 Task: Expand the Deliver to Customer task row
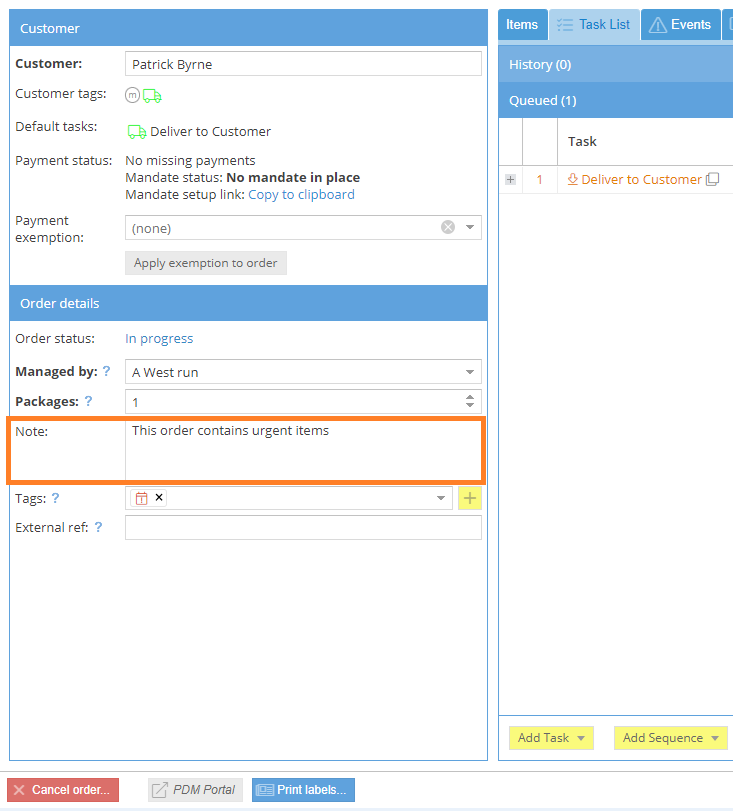point(510,180)
